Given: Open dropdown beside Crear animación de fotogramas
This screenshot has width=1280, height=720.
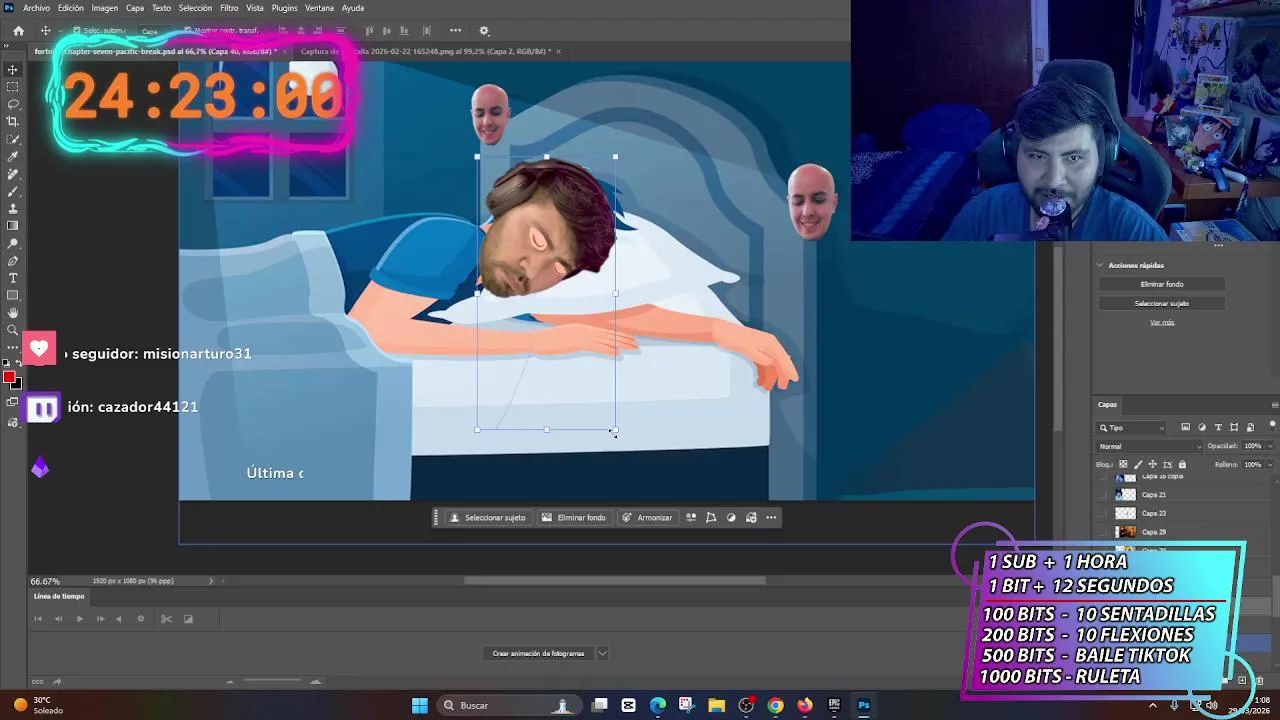Looking at the screenshot, I should 602,653.
